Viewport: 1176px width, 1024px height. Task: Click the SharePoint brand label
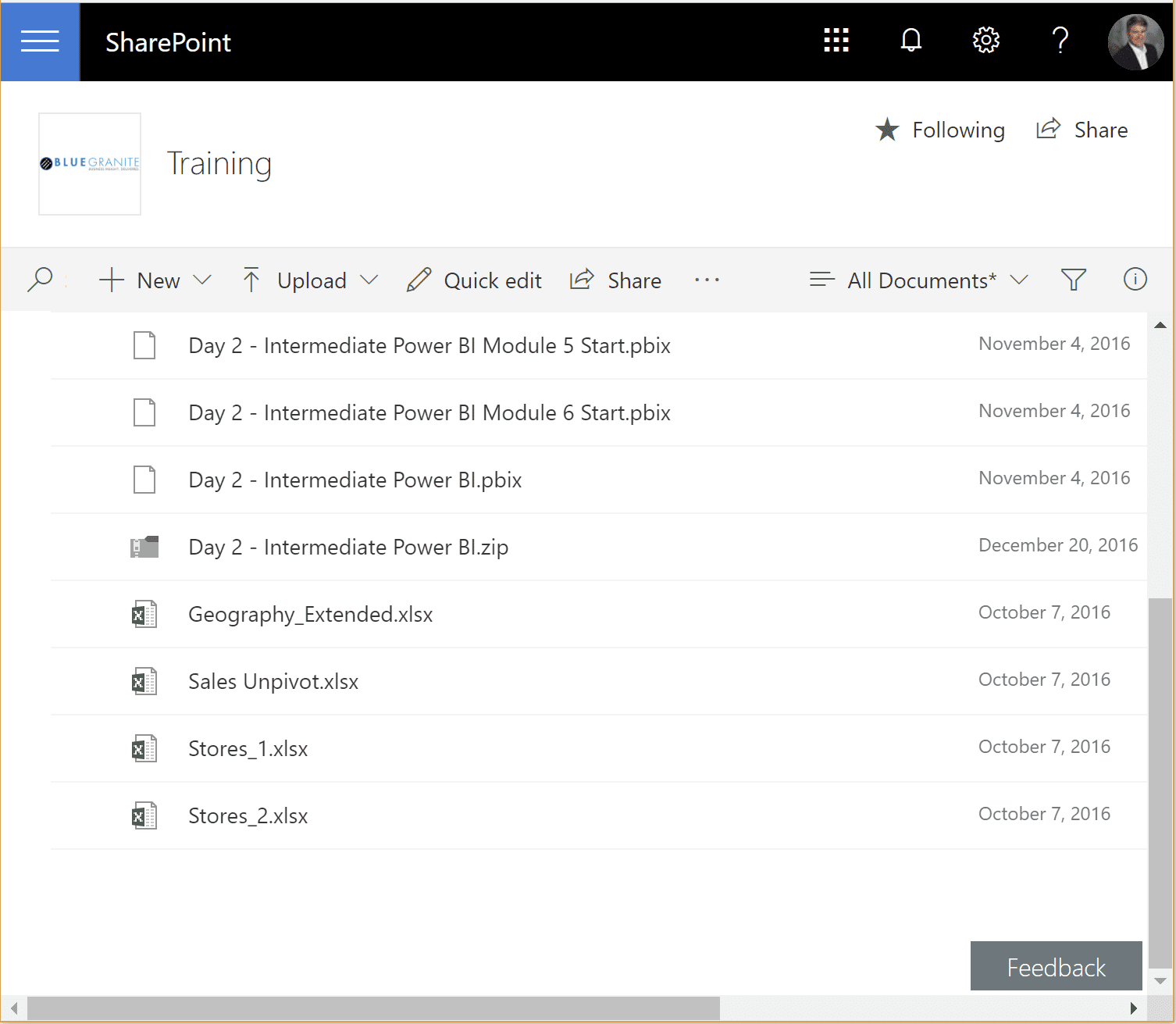tap(169, 42)
